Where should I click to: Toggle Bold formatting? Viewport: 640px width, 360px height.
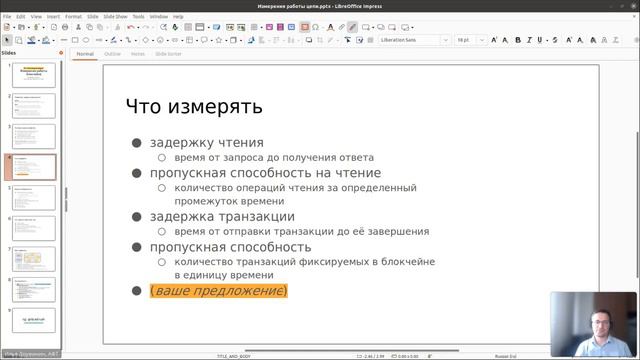click(518, 40)
